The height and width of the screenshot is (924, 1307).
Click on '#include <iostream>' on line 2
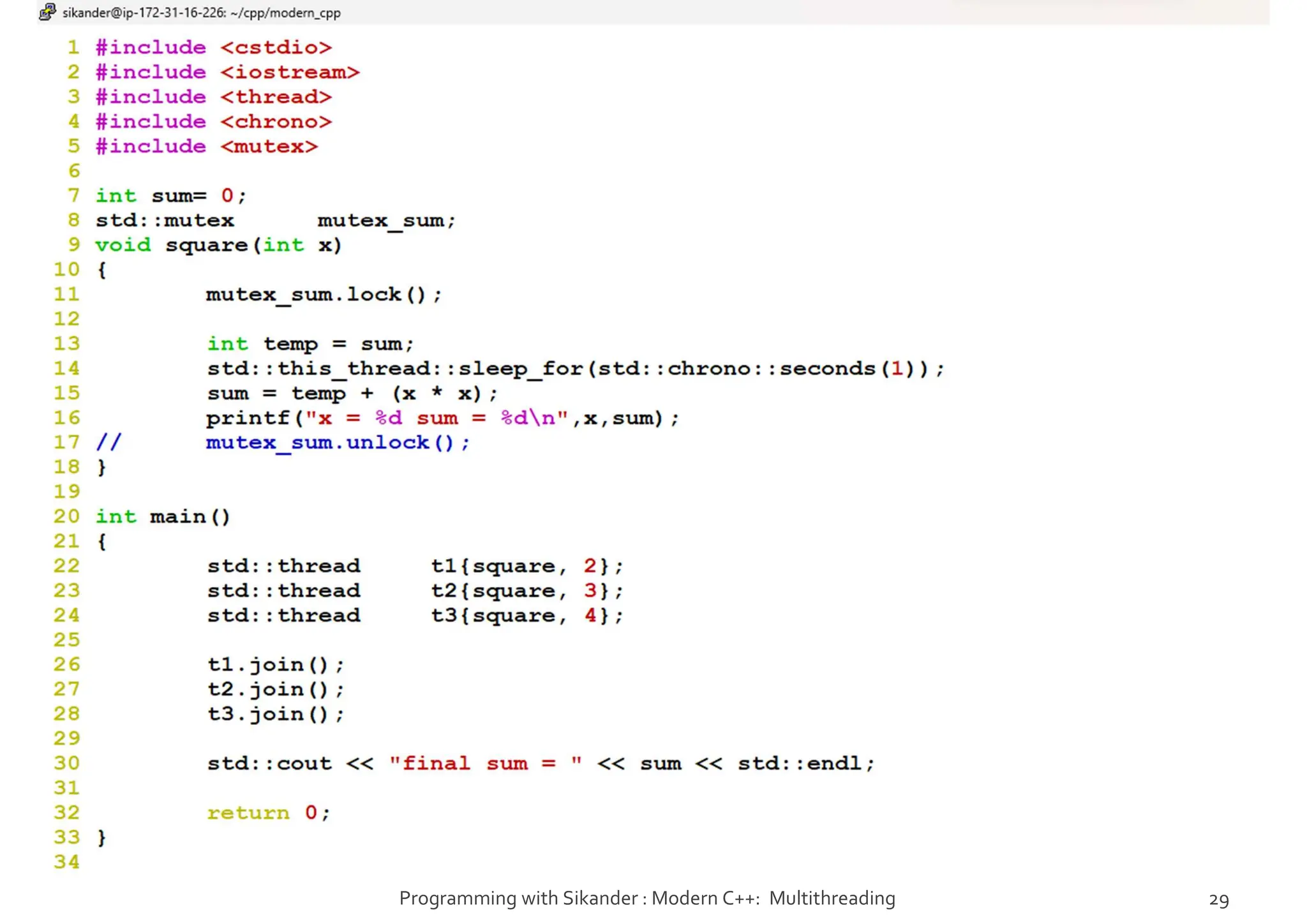tap(228, 72)
